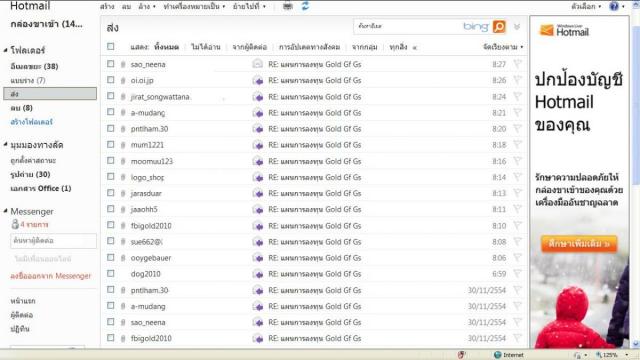Click the print icon in top toolbar
Image resolution: width=640 pixels, height=360 pixels.
[288, 6]
